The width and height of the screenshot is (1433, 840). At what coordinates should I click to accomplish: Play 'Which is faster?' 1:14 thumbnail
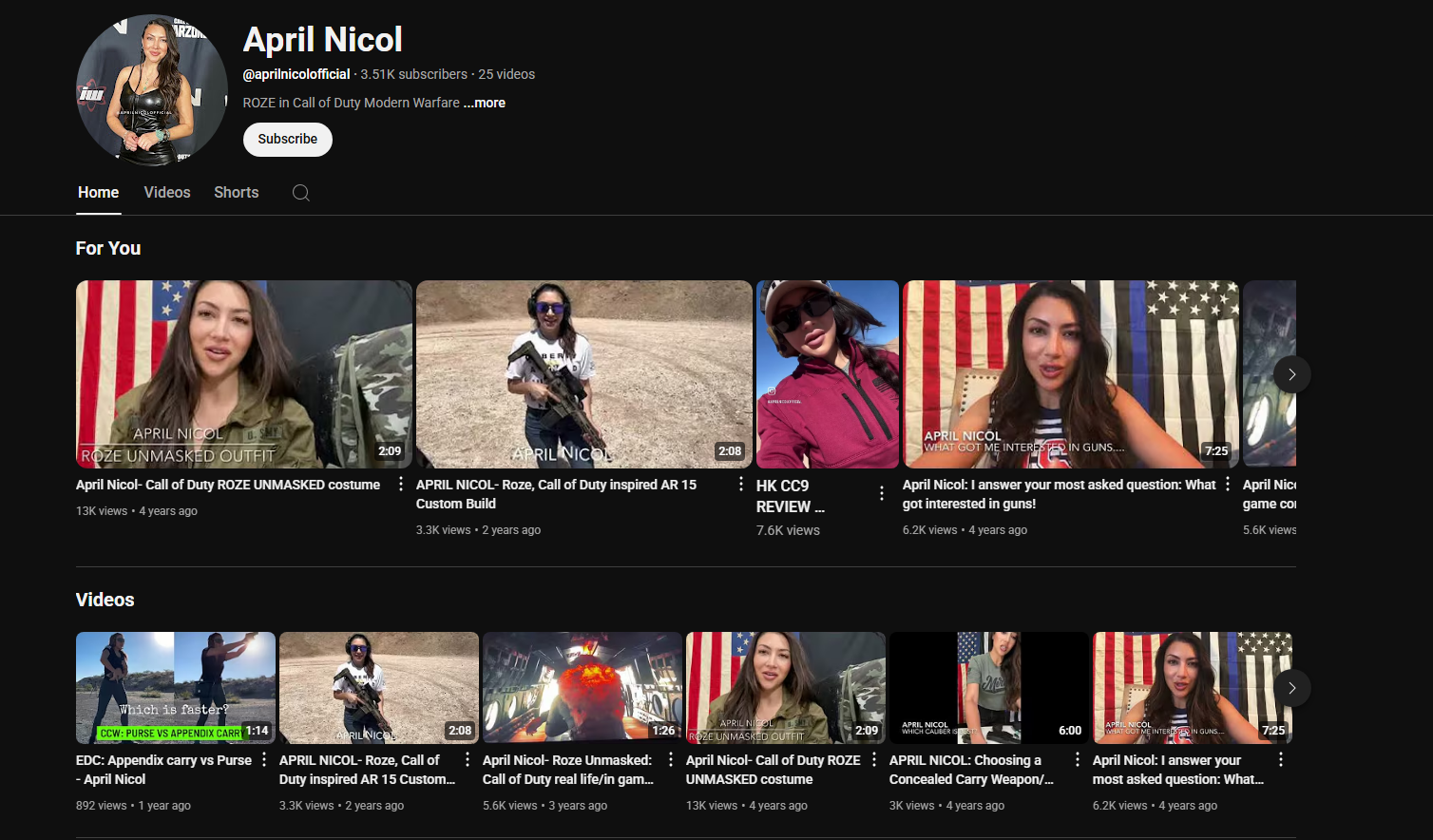(176, 688)
